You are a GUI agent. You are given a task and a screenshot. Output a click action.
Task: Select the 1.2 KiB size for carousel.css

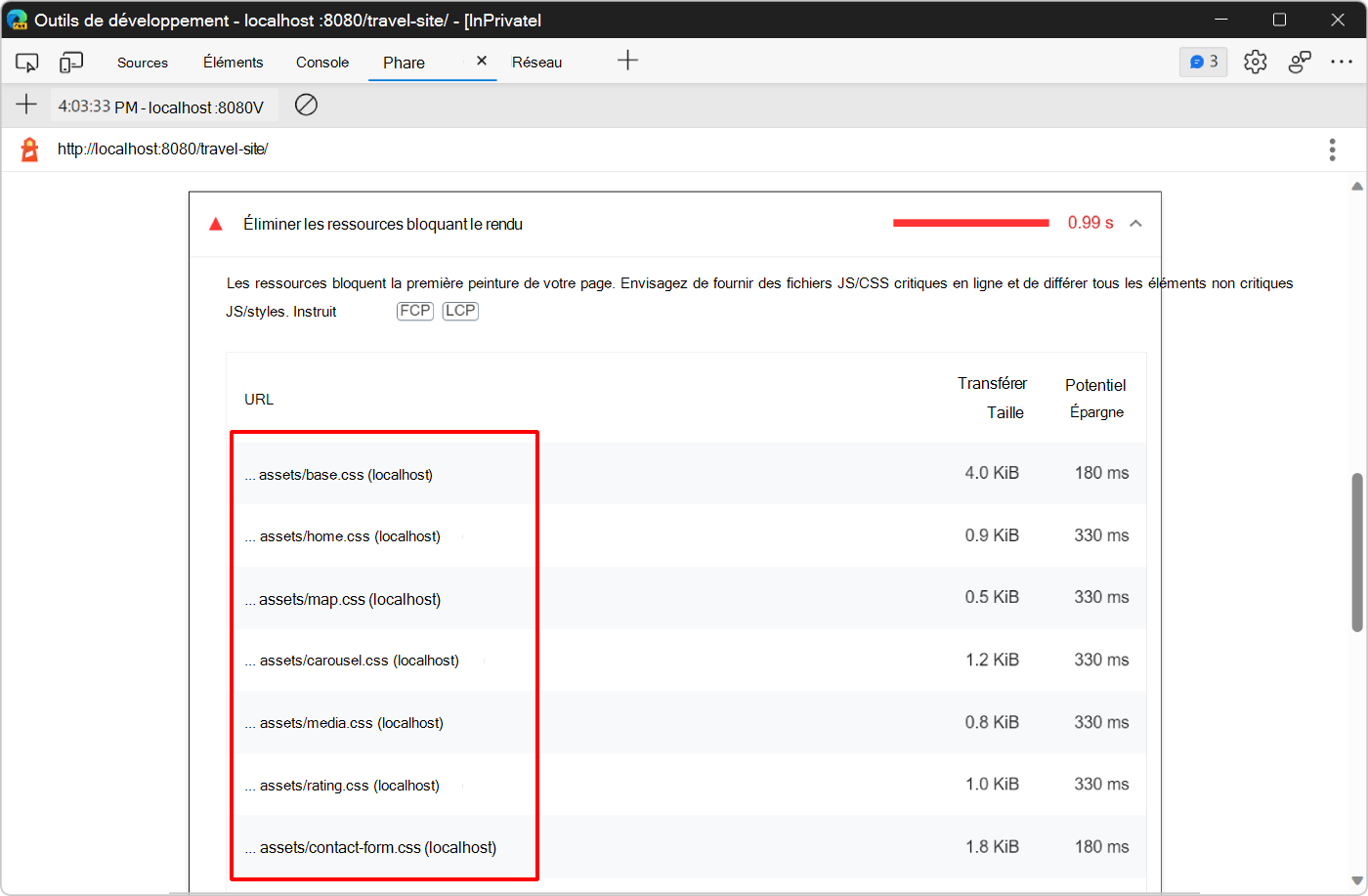(x=992, y=660)
